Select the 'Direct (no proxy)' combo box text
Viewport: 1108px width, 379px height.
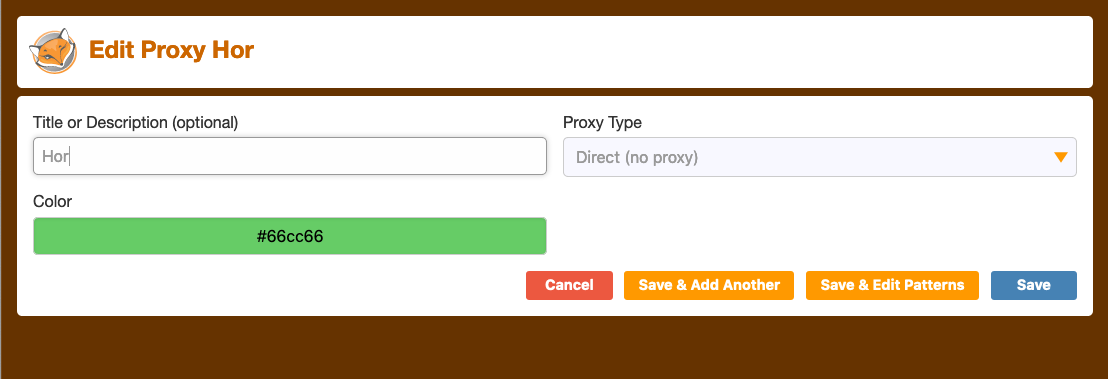pos(637,157)
